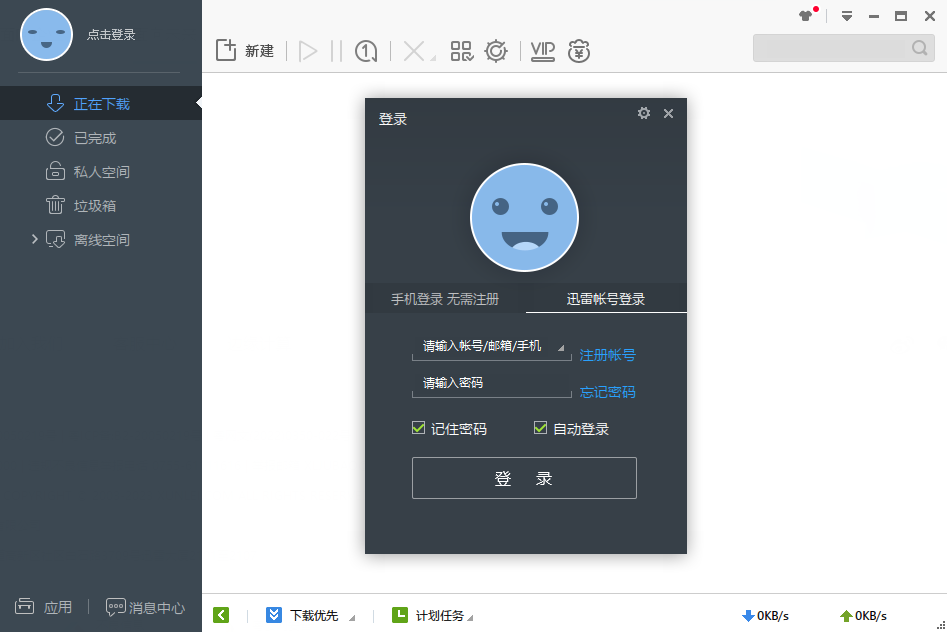This screenshot has height=632, width=947.
Task: Select 垃圾箱 in the sidebar
Action: (87, 205)
